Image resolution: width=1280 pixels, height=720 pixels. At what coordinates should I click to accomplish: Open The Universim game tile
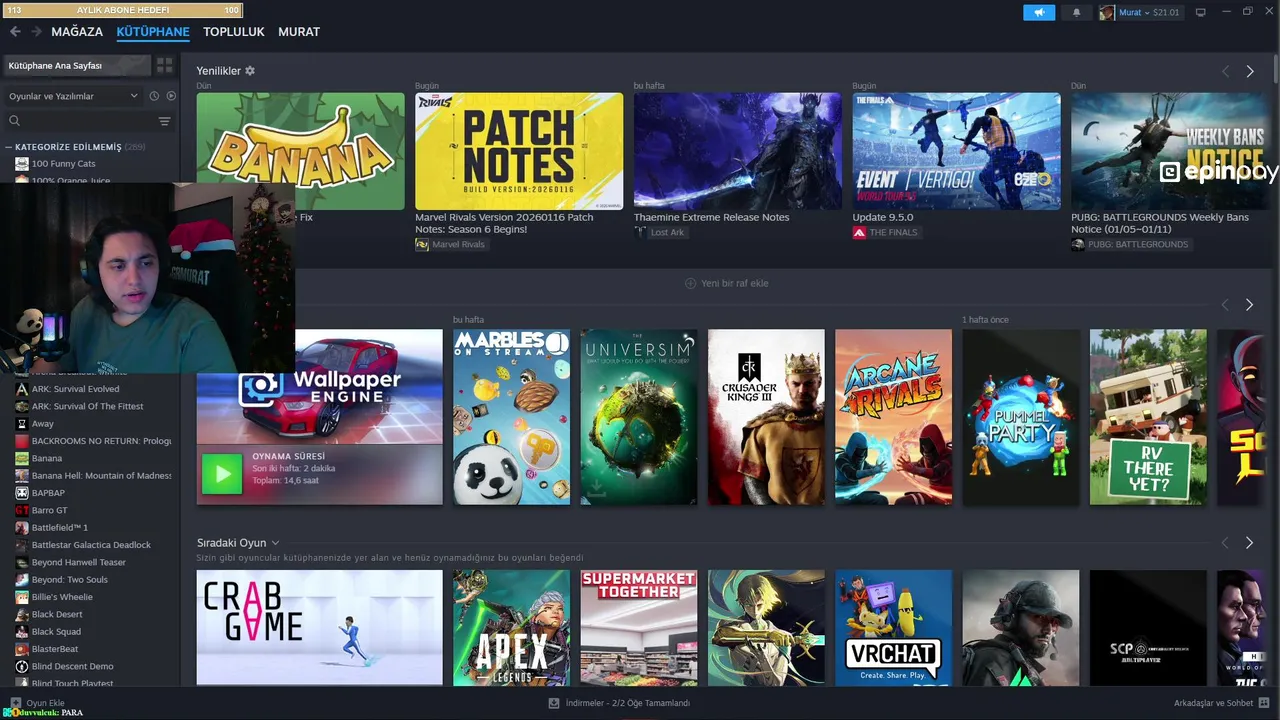[x=639, y=417]
